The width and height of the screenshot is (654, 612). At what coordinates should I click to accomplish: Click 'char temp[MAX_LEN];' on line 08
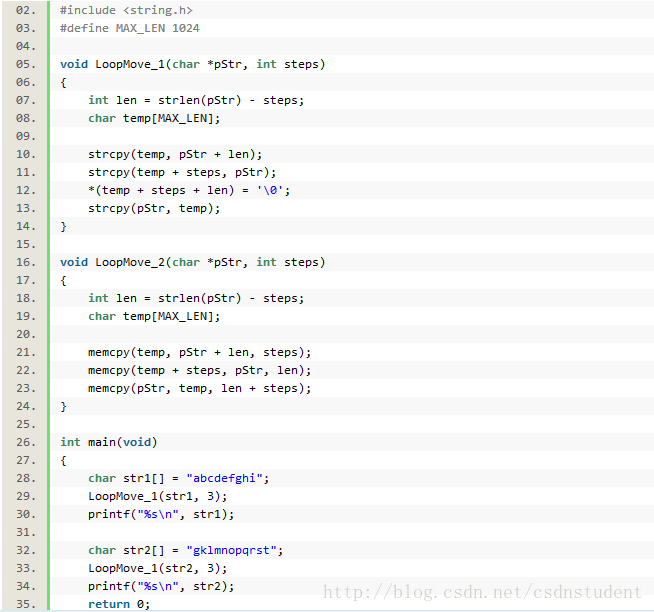(154, 118)
